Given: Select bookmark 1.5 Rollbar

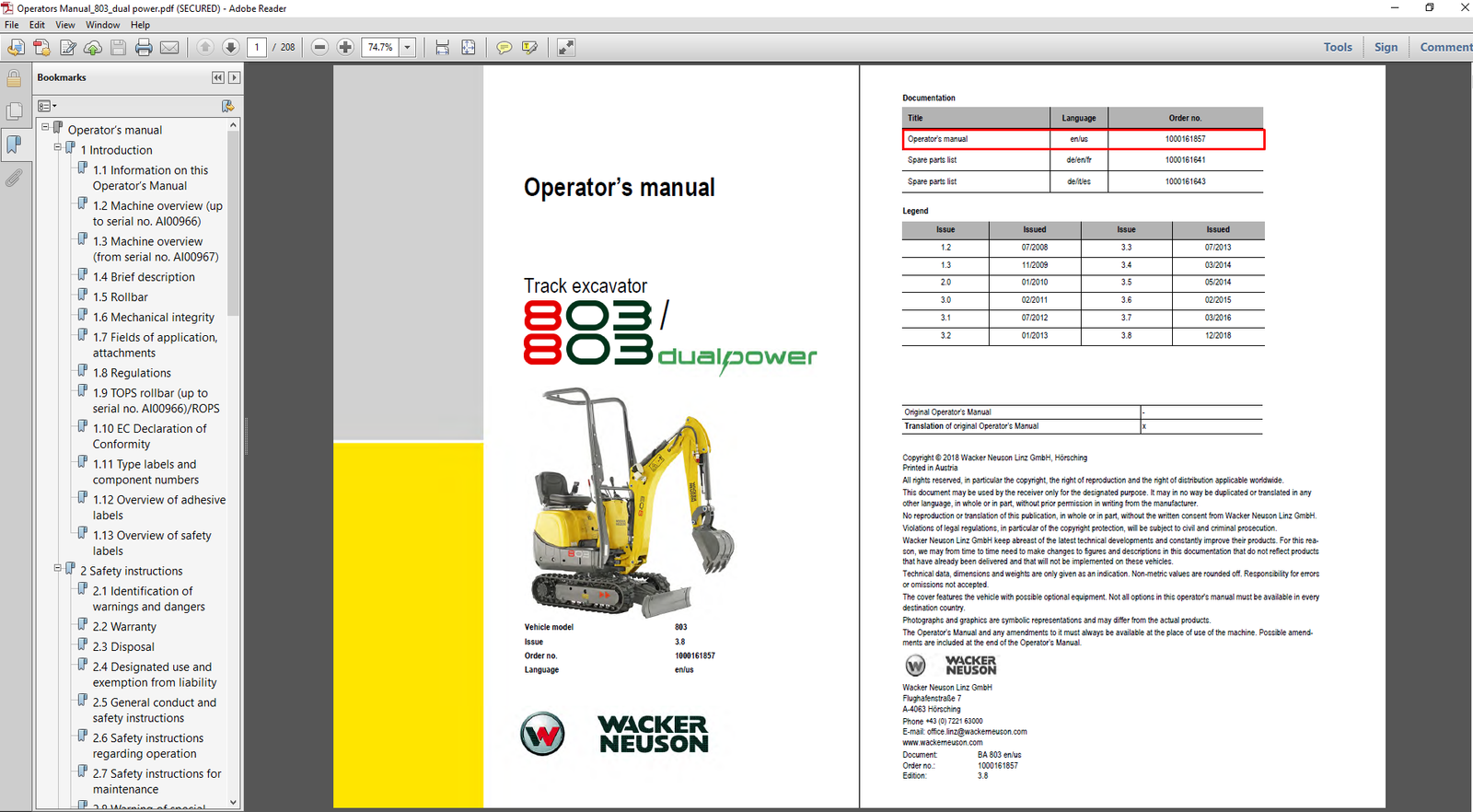Looking at the screenshot, I should coord(120,297).
